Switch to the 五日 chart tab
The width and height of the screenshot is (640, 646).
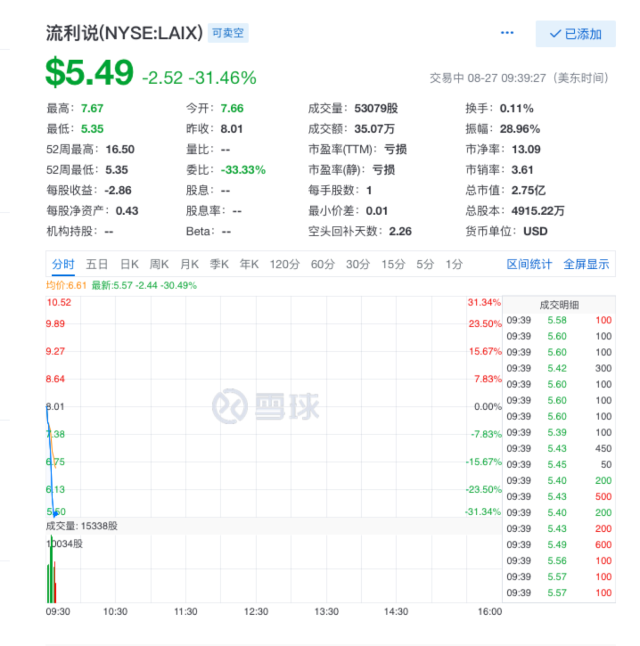coord(97,264)
